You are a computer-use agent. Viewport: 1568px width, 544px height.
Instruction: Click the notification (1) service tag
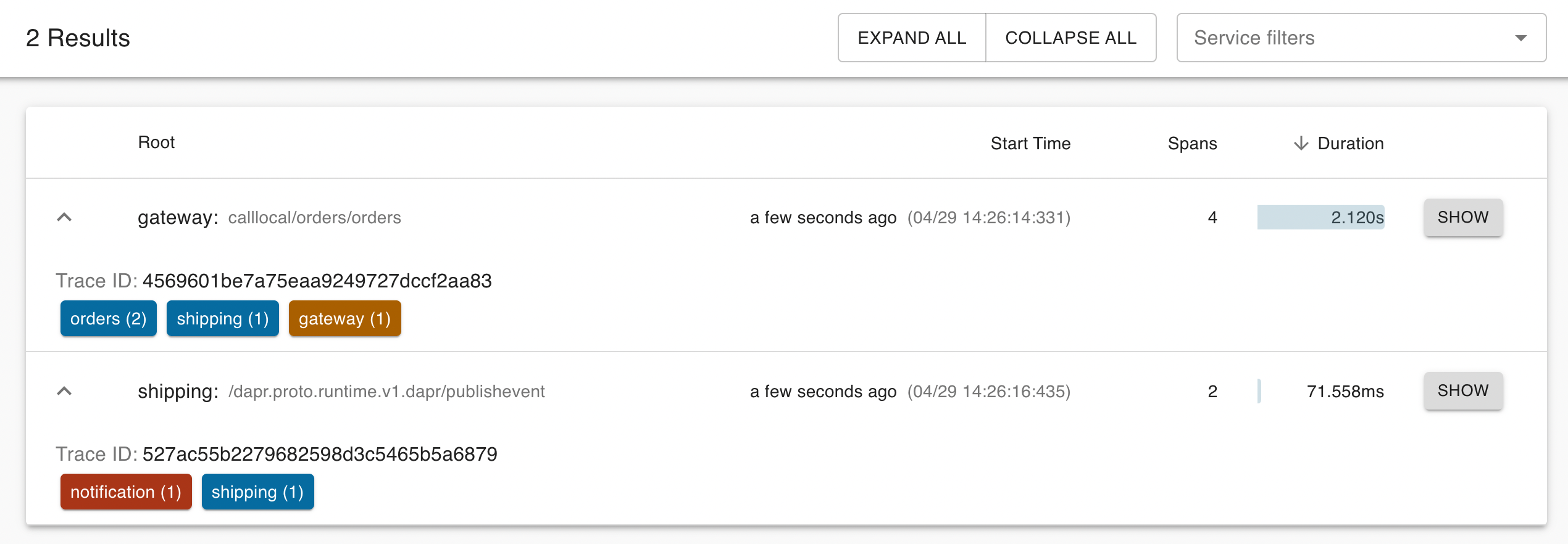pyautogui.click(x=125, y=492)
